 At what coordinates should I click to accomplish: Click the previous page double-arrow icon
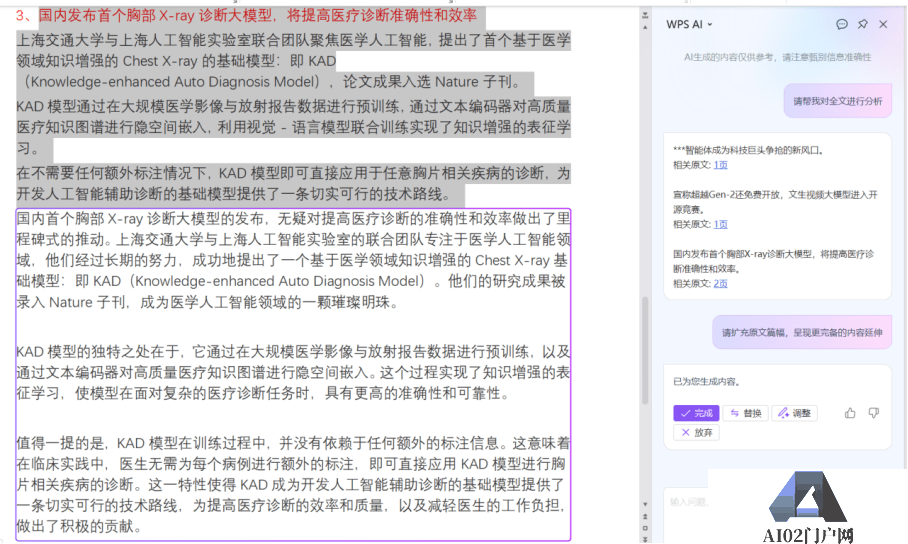tap(645, 516)
